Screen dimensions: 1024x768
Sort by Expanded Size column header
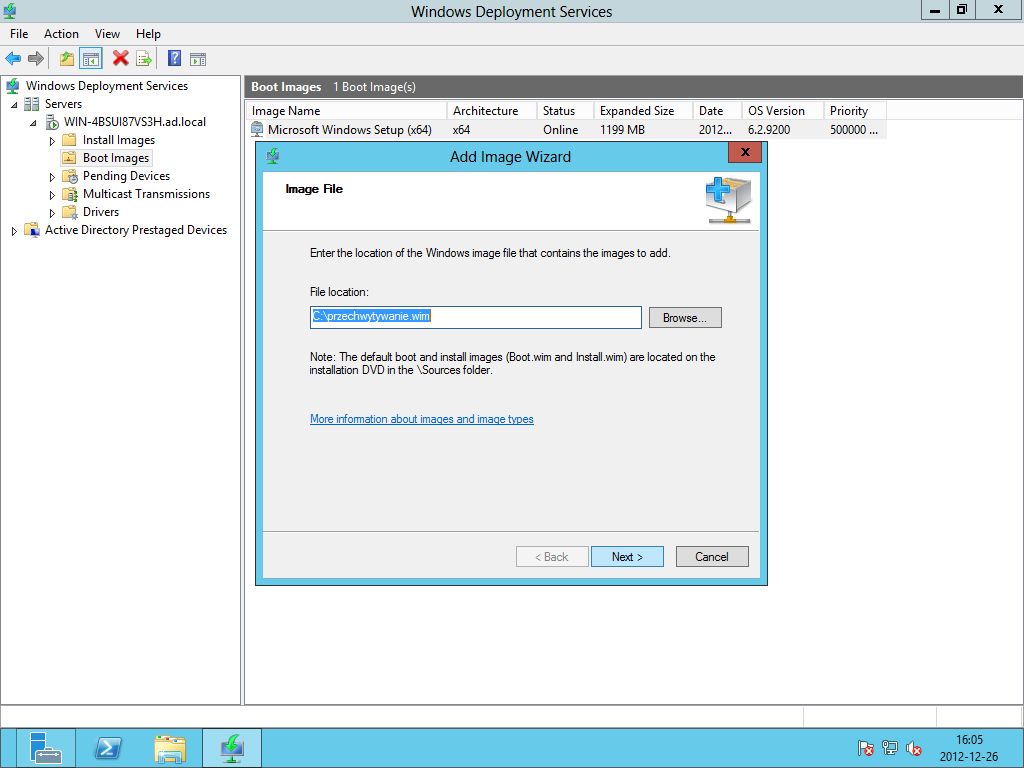[643, 111]
